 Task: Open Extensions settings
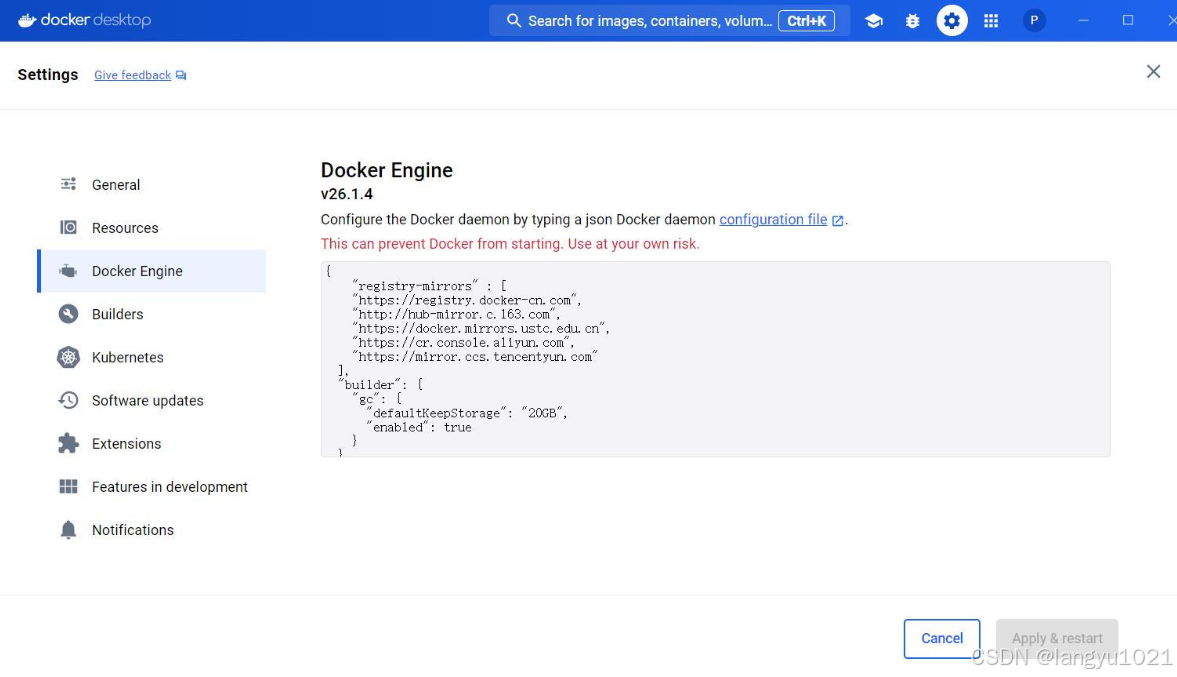point(152,444)
